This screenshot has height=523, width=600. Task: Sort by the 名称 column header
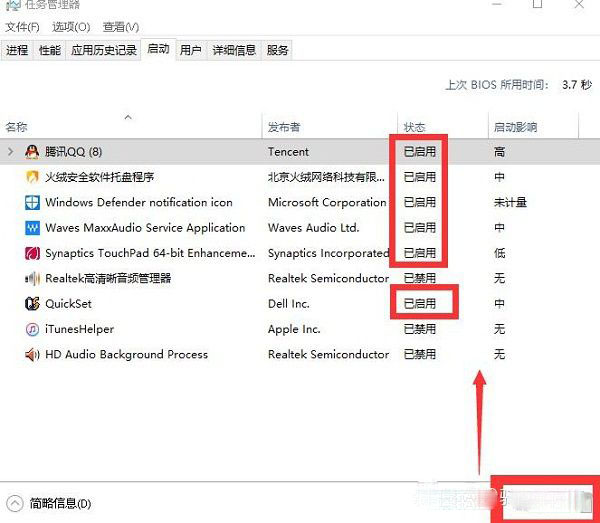[16, 127]
